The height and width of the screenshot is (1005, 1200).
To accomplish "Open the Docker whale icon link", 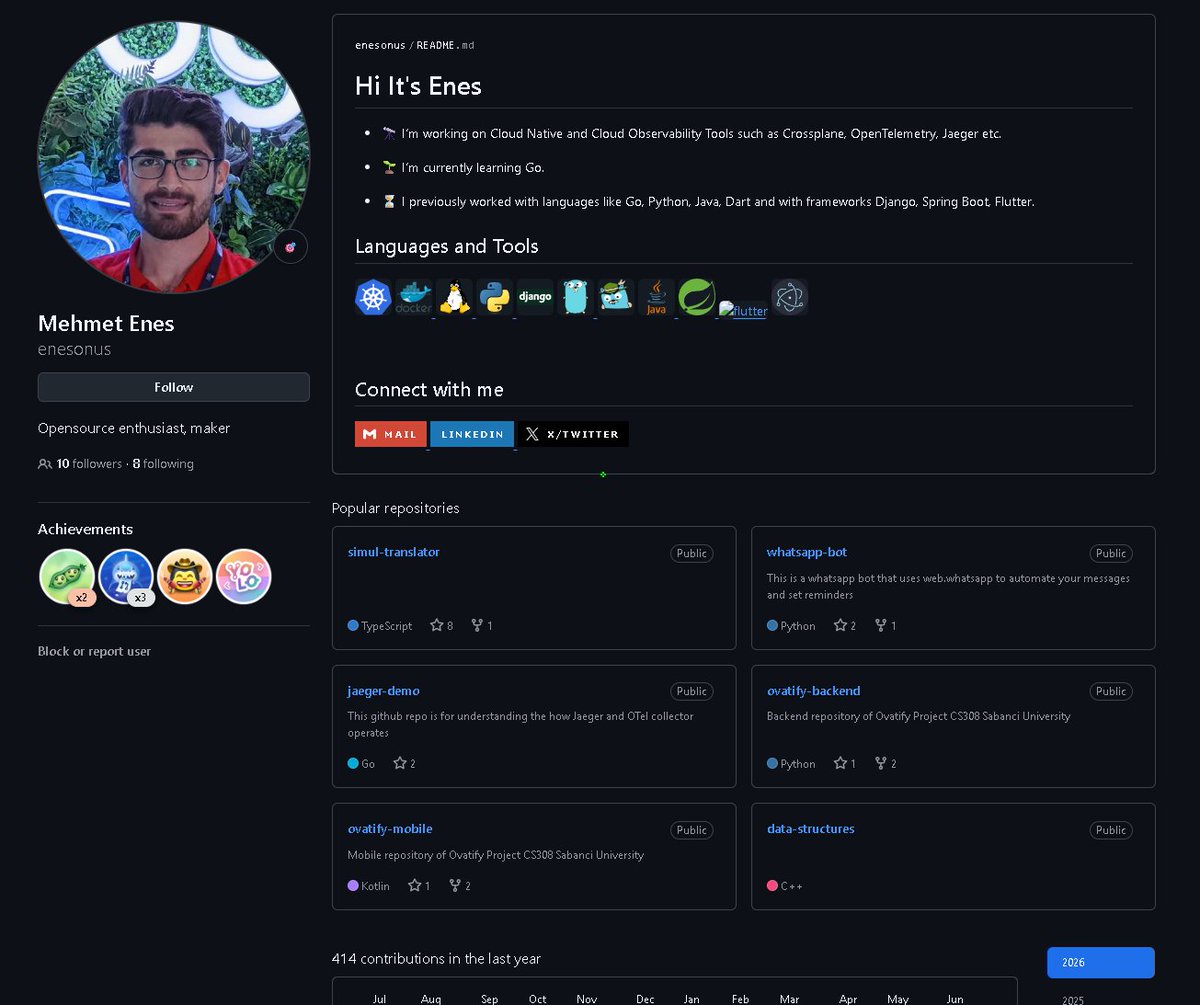I will click(414, 297).
